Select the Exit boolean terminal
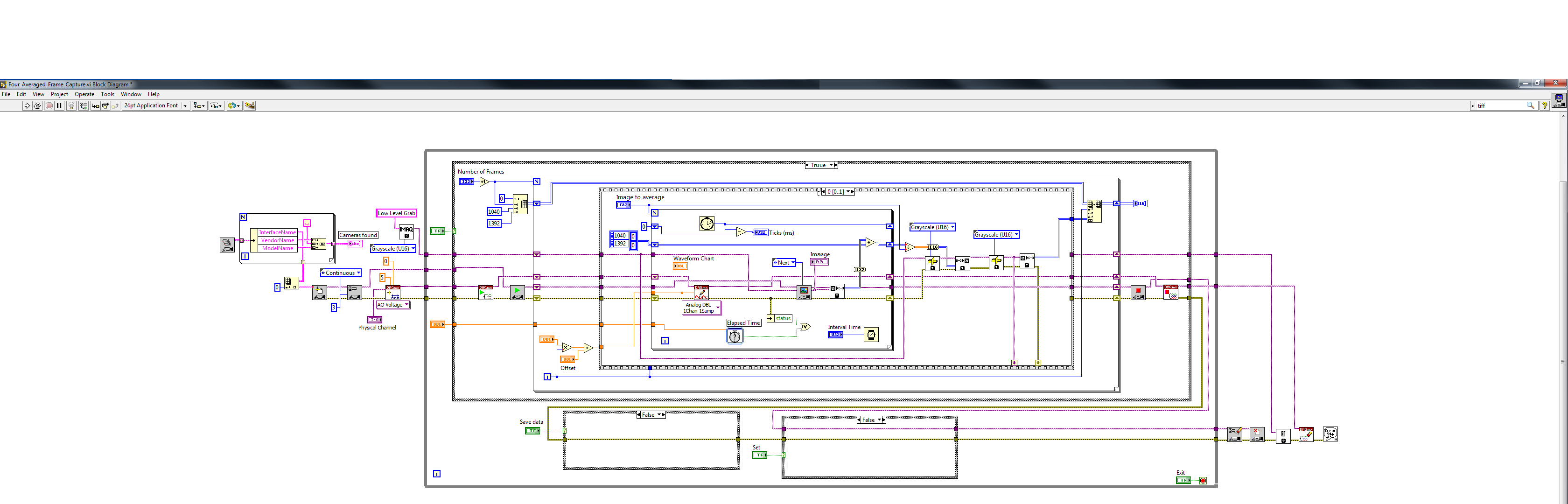The width and height of the screenshot is (1568, 504). 1183,480
